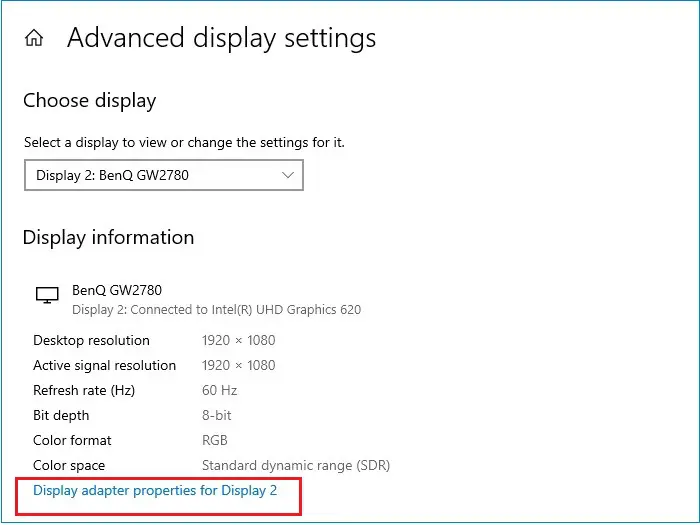Click the Select a display instruction text
Image resolution: width=700 pixels, height=525 pixels.
(184, 142)
